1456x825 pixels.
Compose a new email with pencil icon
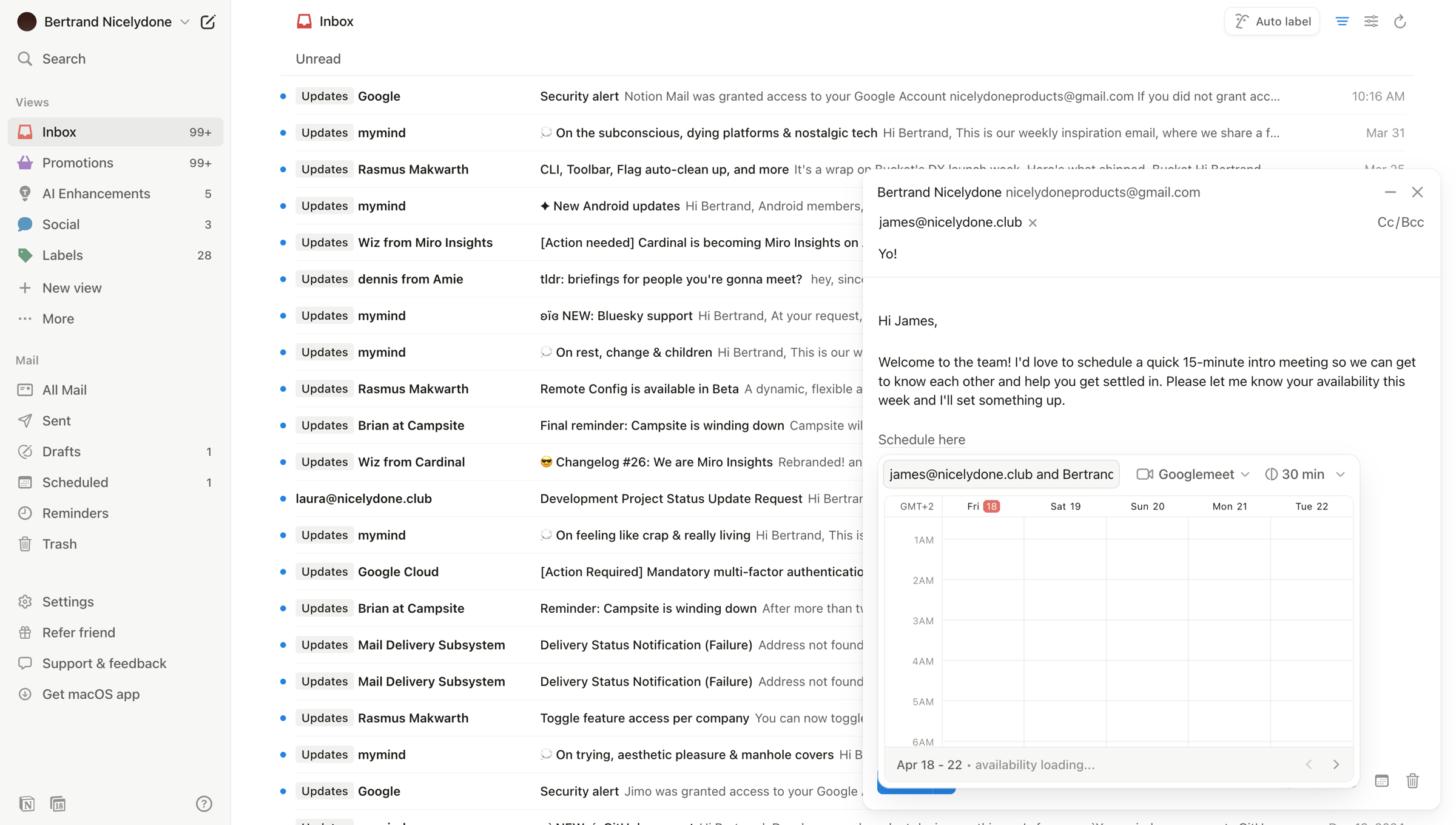click(207, 22)
